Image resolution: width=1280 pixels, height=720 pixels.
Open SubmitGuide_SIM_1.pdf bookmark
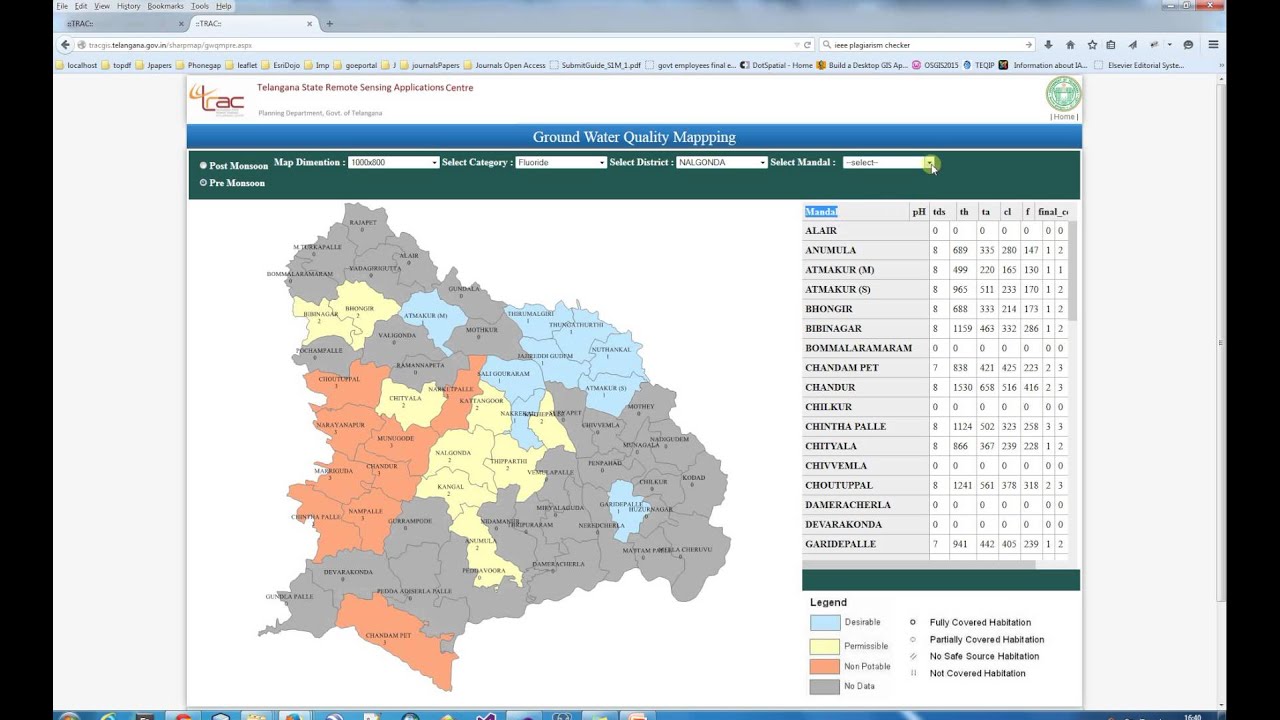pos(596,66)
